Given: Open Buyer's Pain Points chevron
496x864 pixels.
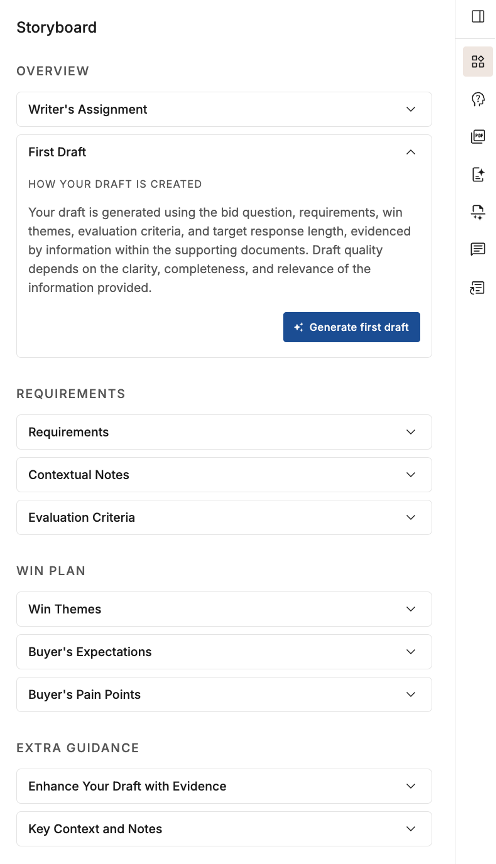Looking at the screenshot, I should click(x=411, y=694).
